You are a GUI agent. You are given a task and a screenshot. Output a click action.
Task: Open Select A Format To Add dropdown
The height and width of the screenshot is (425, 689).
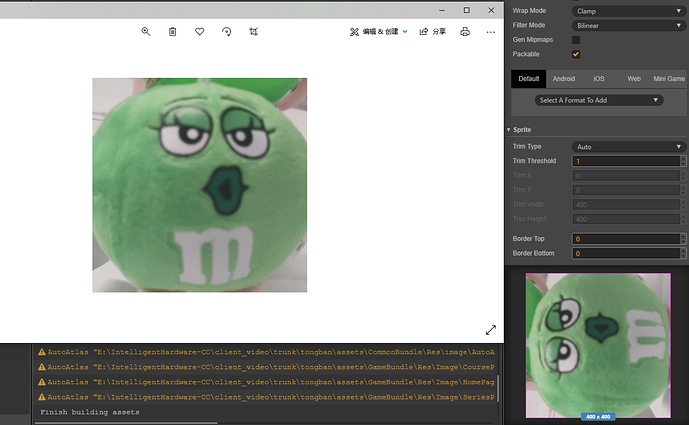(x=599, y=100)
